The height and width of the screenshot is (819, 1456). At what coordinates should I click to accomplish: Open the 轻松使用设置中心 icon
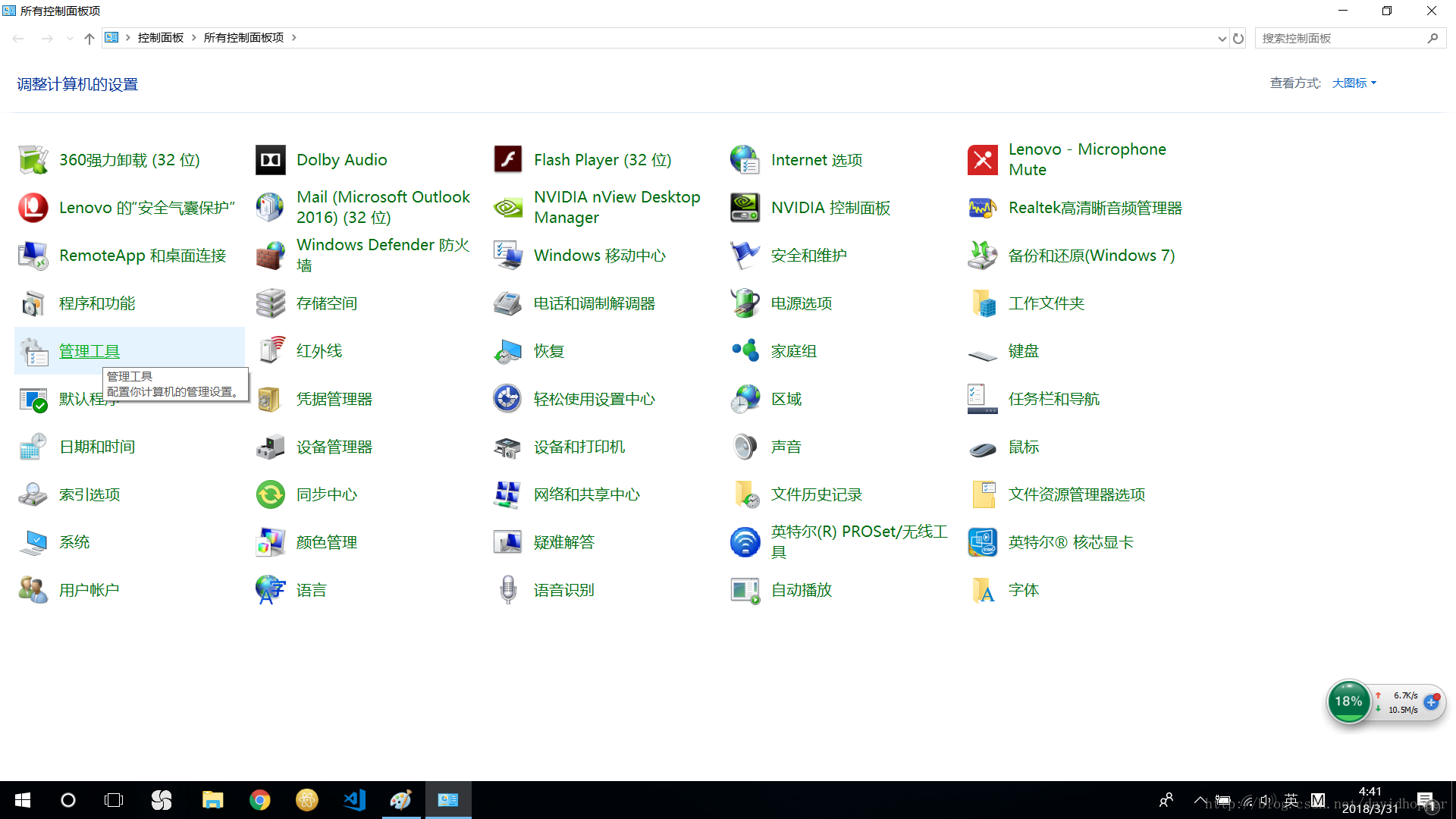click(508, 399)
